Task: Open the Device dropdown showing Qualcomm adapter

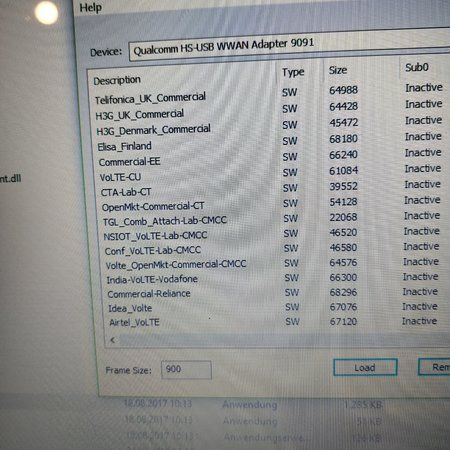Action: (x=289, y=47)
